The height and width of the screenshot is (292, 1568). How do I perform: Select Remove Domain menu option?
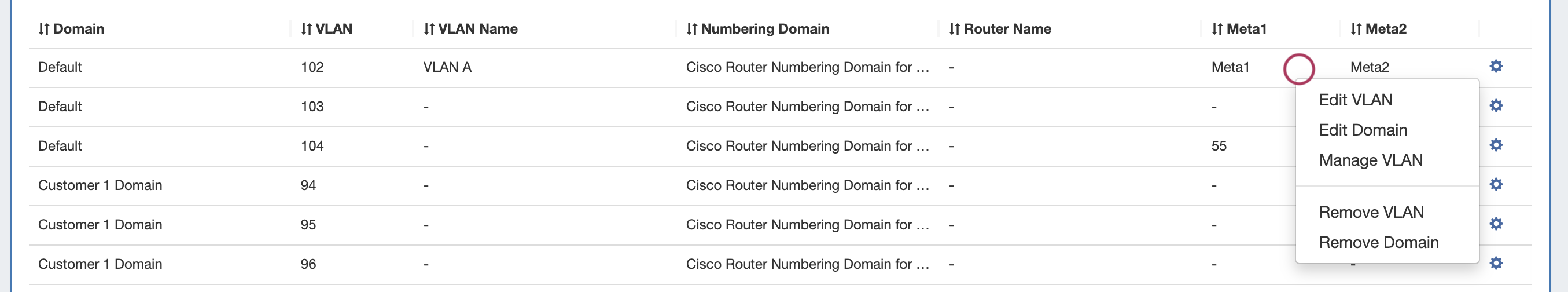click(x=1378, y=243)
